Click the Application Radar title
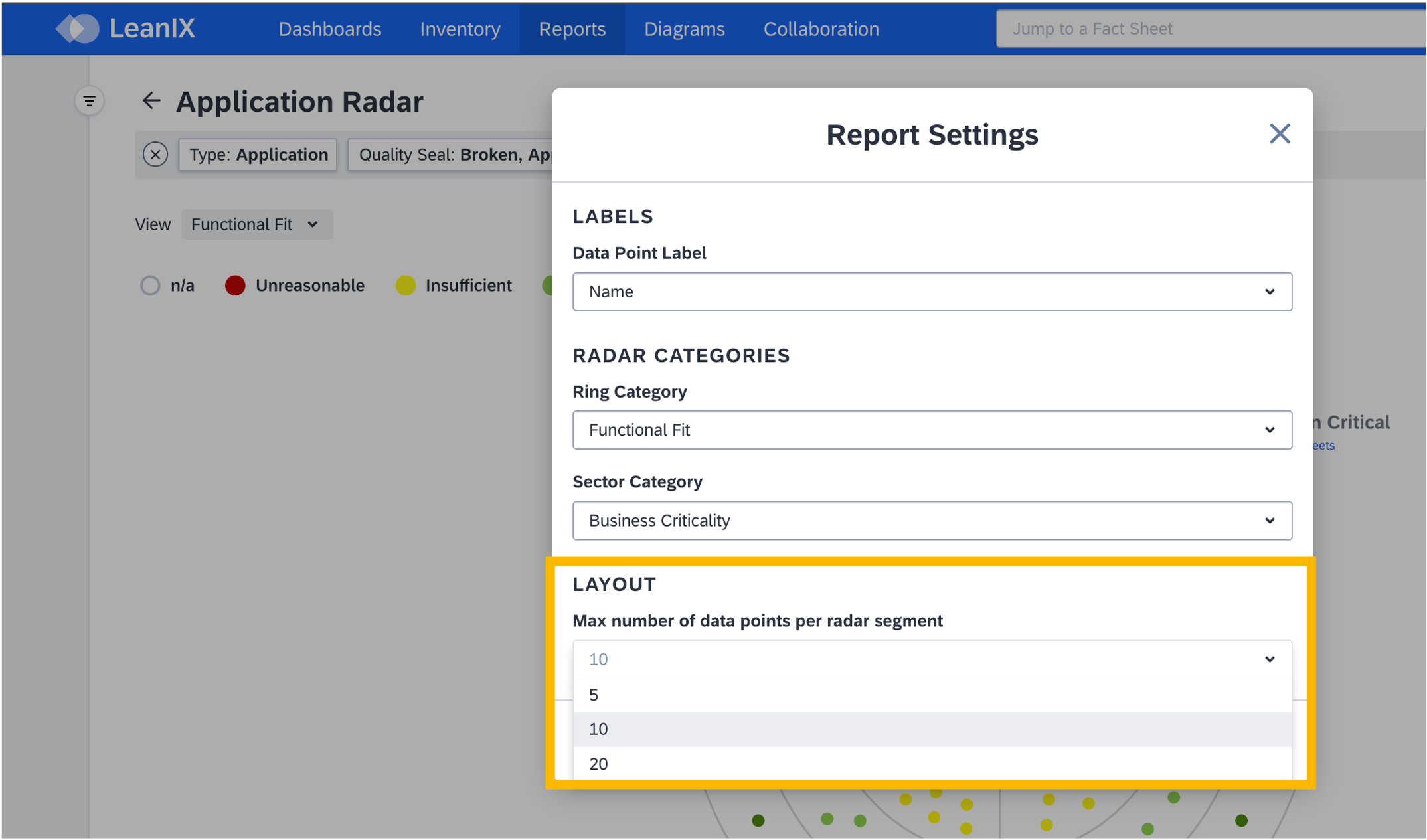The image size is (1427, 840). (299, 102)
